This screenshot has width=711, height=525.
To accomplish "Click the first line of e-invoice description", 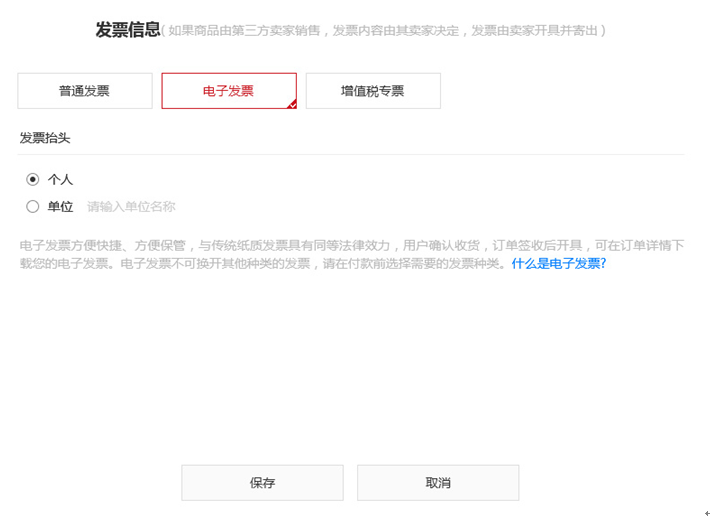I will click(x=351, y=245).
